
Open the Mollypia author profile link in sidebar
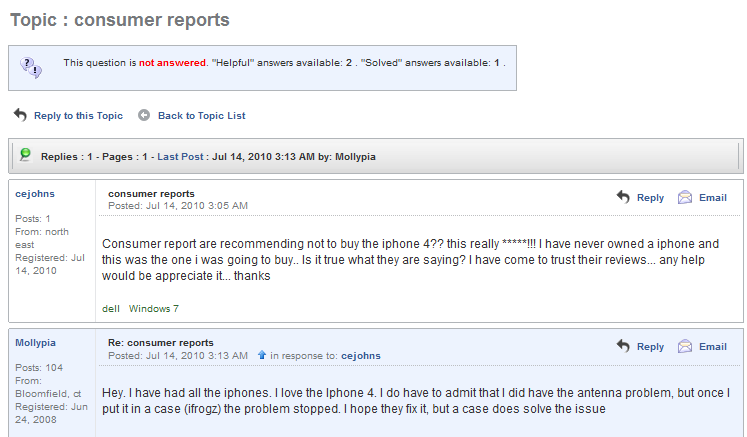[37, 343]
